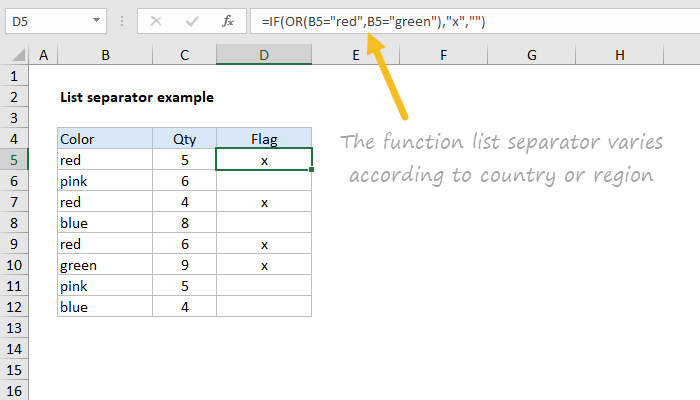
Task: Select the Qty cell with value 9
Action: pos(184,265)
